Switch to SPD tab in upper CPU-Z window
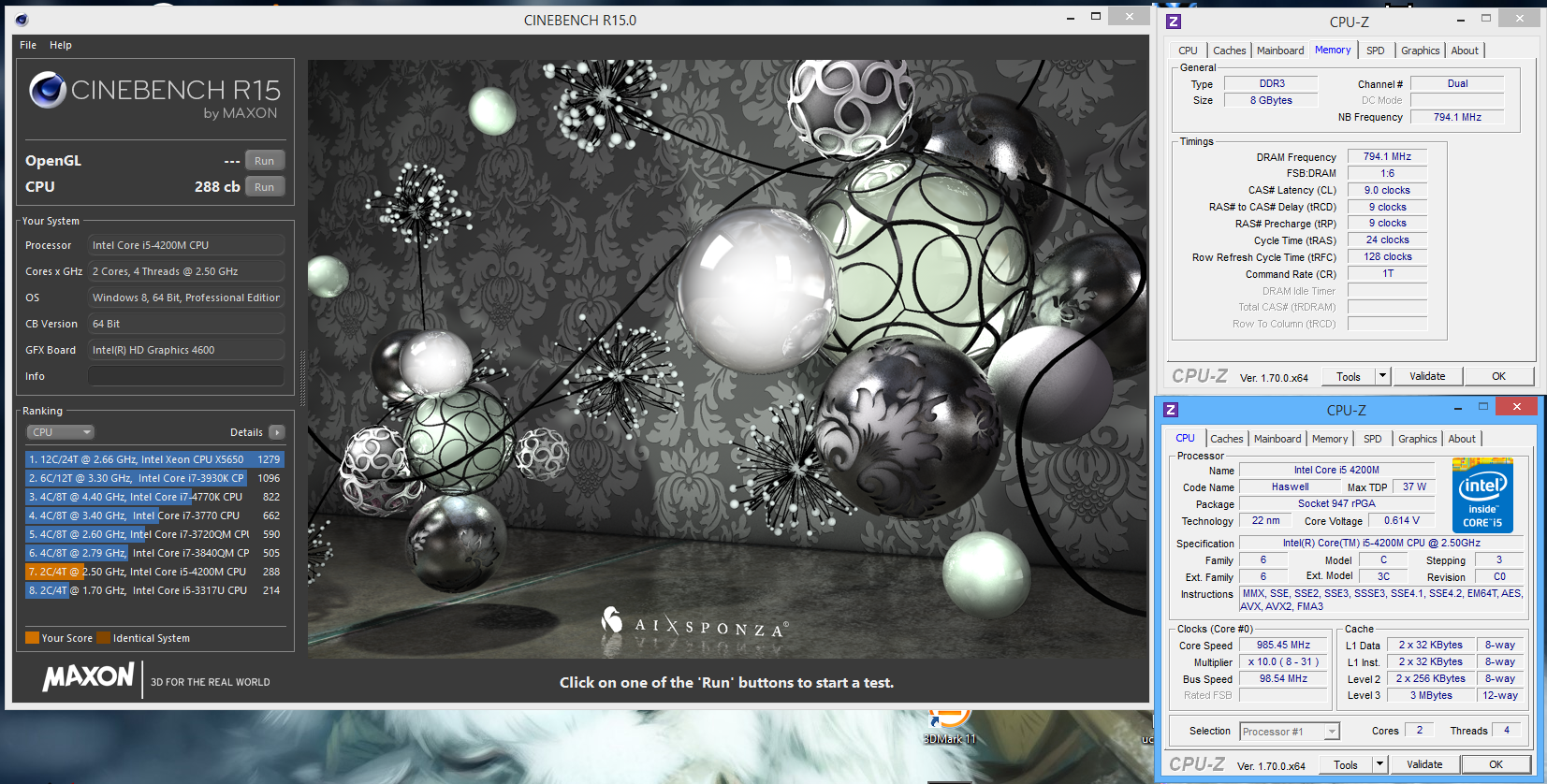Image resolution: width=1547 pixels, height=784 pixels. tap(1375, 51)
